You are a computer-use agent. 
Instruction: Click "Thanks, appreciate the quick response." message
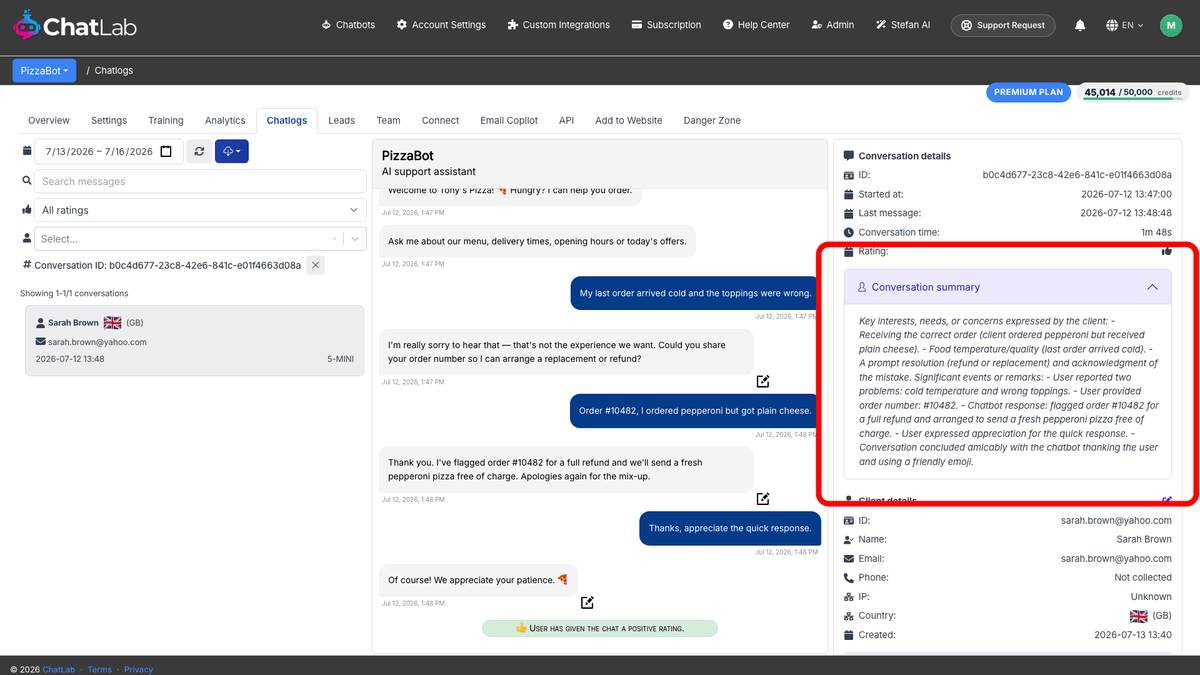click(730, 528)
